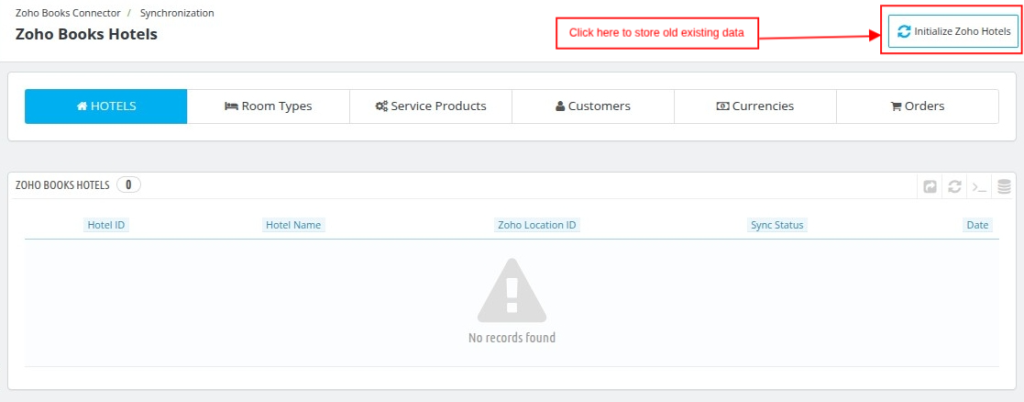The image size is (1024, 402).
Task: Click the Zoho Location ID column header
Action: coord(537,225)
